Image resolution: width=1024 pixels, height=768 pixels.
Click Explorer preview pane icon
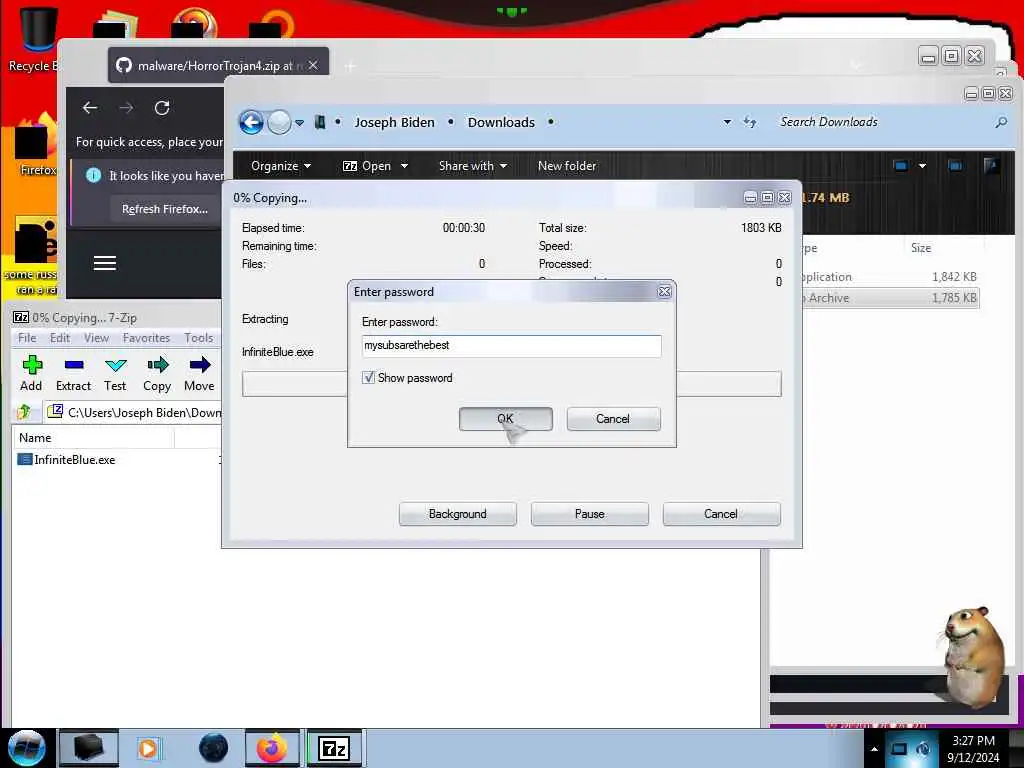pos(955,166)
